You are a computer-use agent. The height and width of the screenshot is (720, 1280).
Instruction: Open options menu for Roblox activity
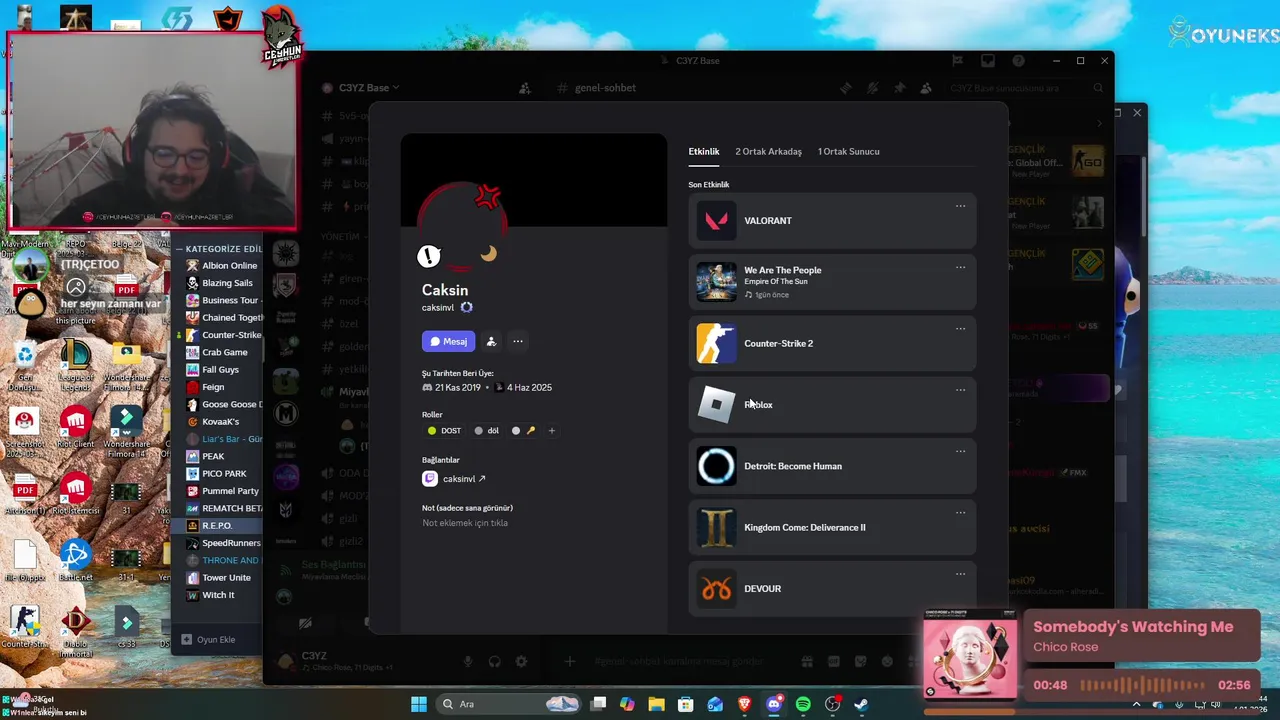[960, 390]
